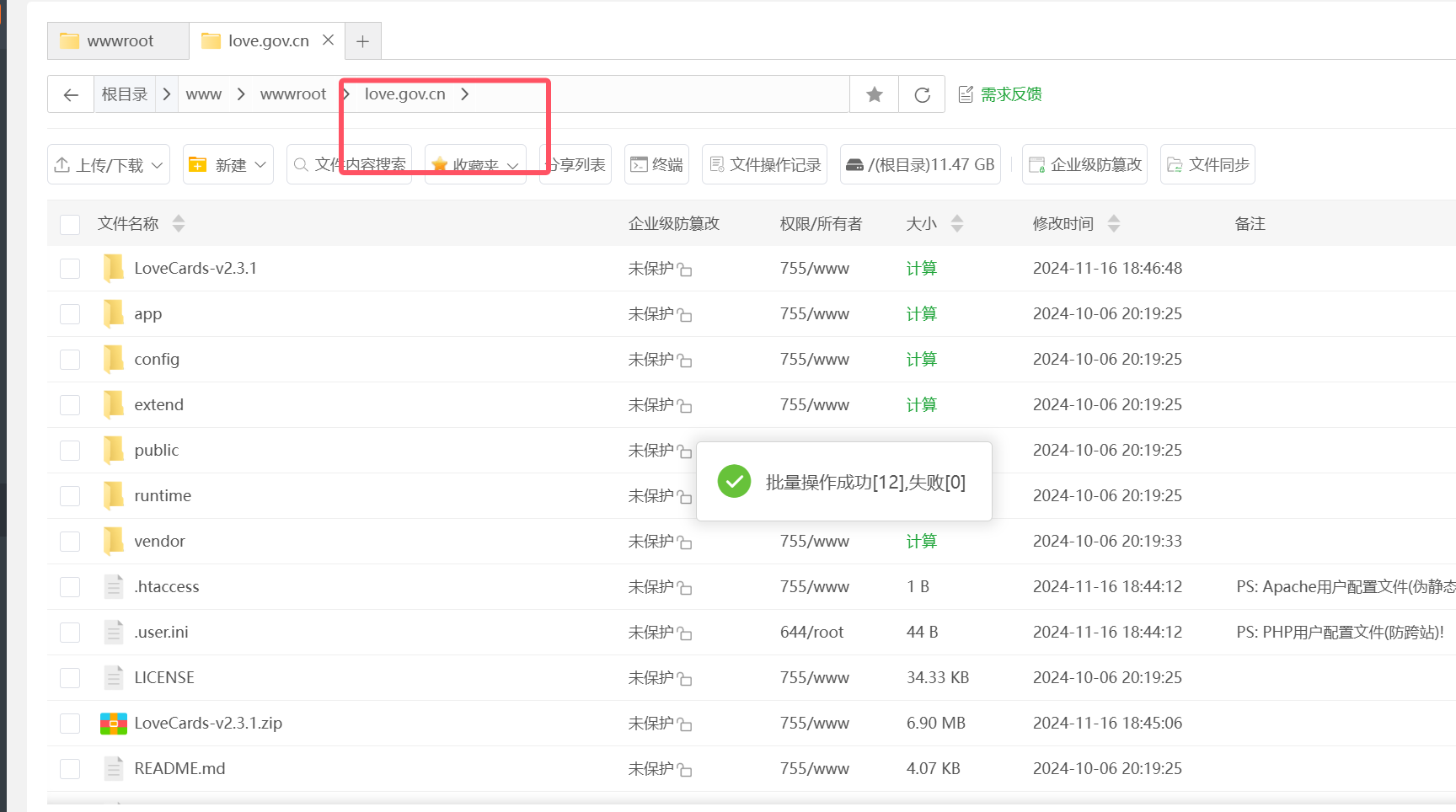Tick the checkbox for the app folder
The image size is (1456, 812).
(x=70, y=314)
